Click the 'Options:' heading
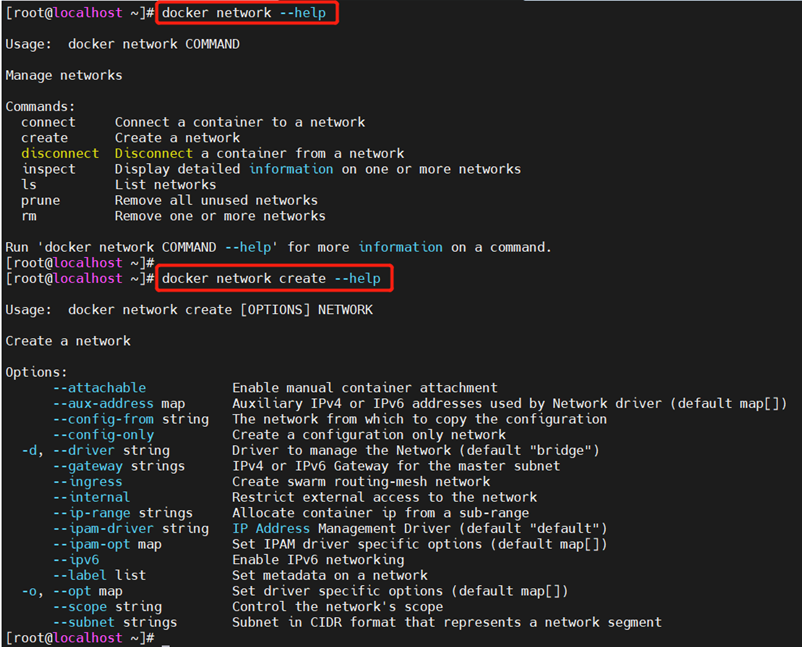Viewport: 802px width, 647px height. 36,372
